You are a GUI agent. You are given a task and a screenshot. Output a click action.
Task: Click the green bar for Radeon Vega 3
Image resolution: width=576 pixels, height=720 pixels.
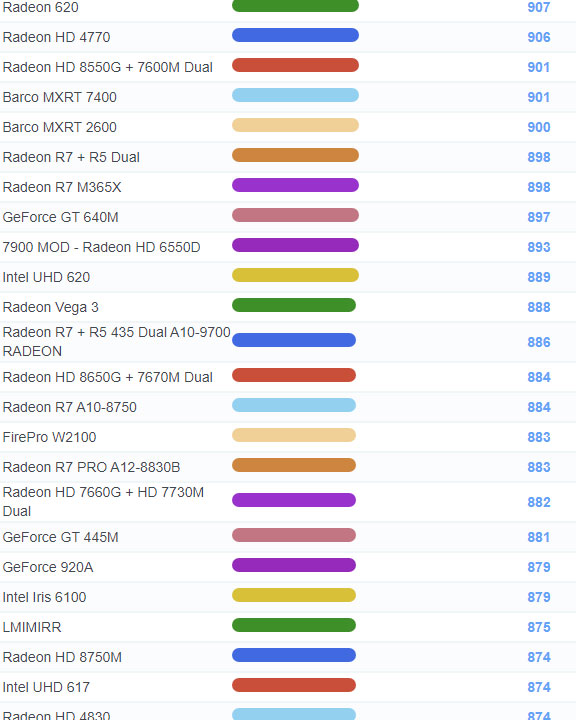click(294, 305)
